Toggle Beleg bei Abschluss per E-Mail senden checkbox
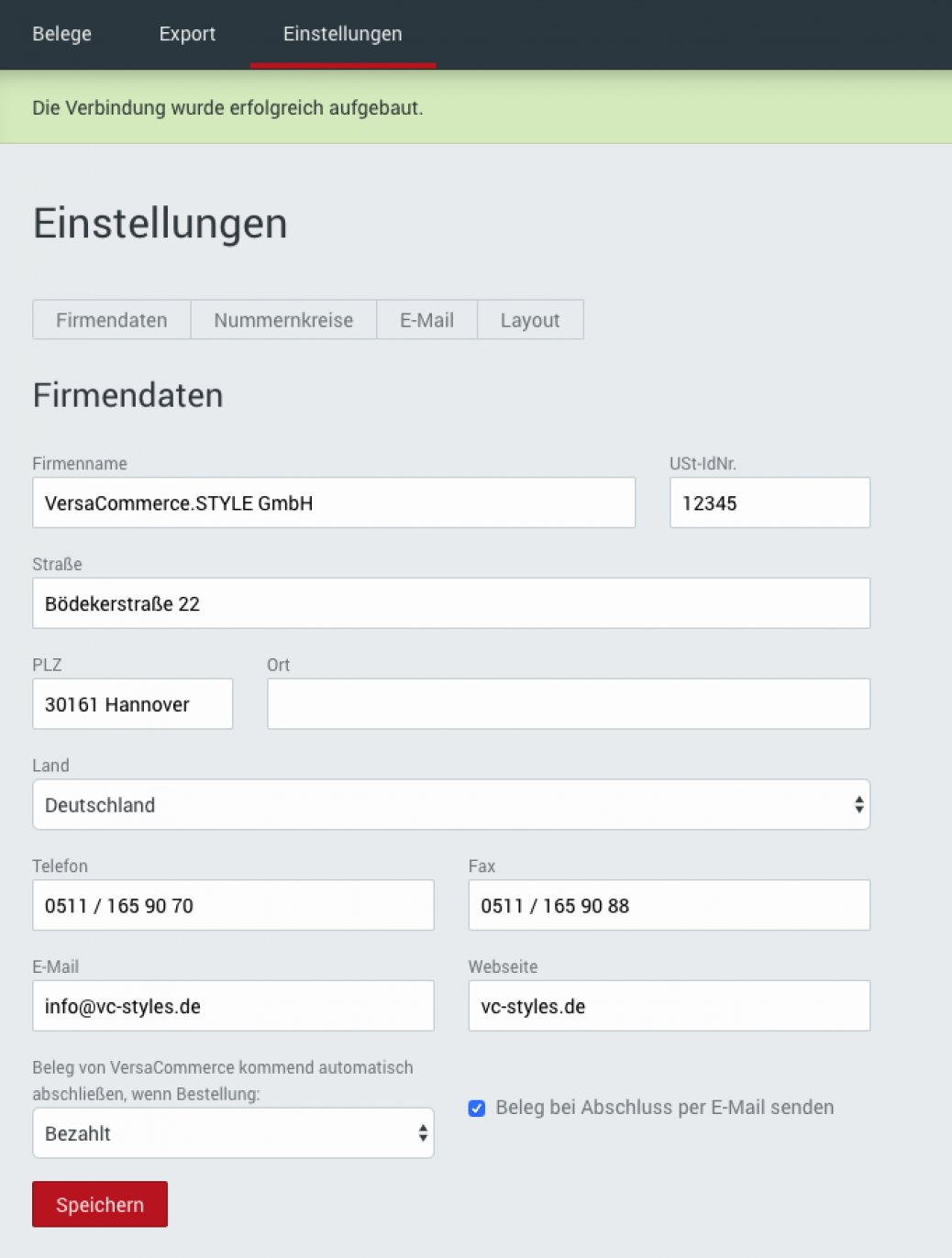This screenshot has width=952, height=1258. click(x=477, y=1109)
